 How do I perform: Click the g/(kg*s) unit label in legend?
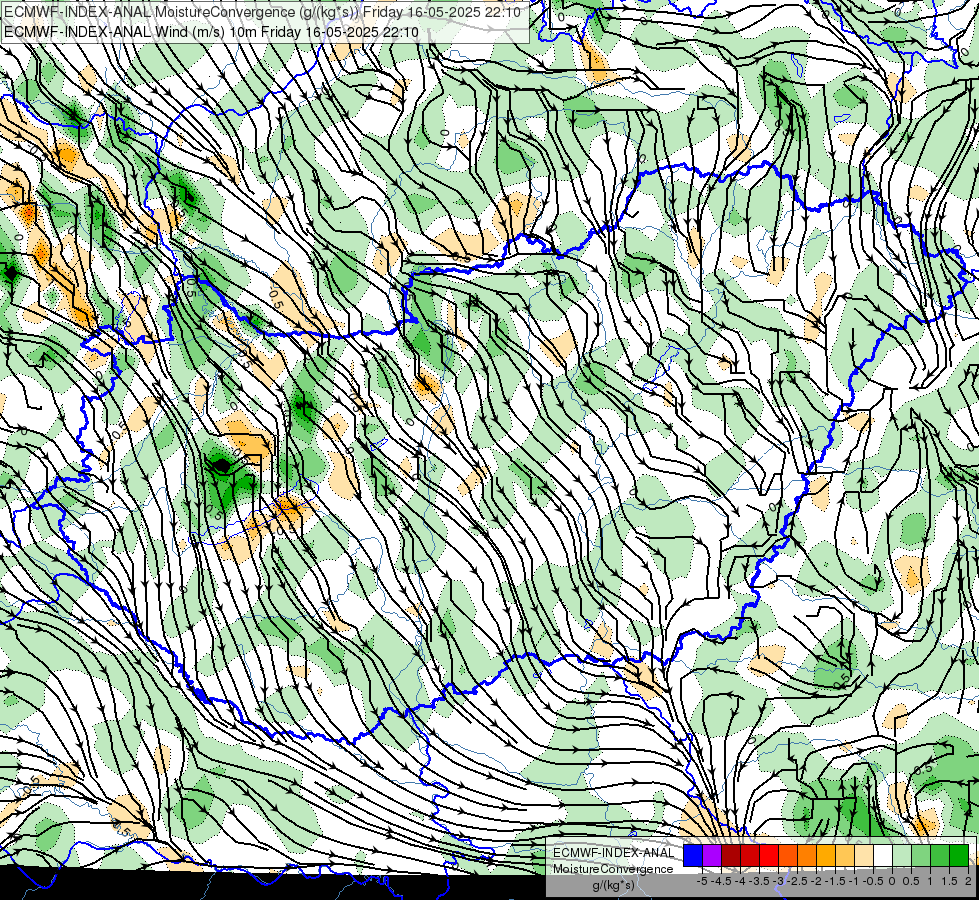point(613,885)
